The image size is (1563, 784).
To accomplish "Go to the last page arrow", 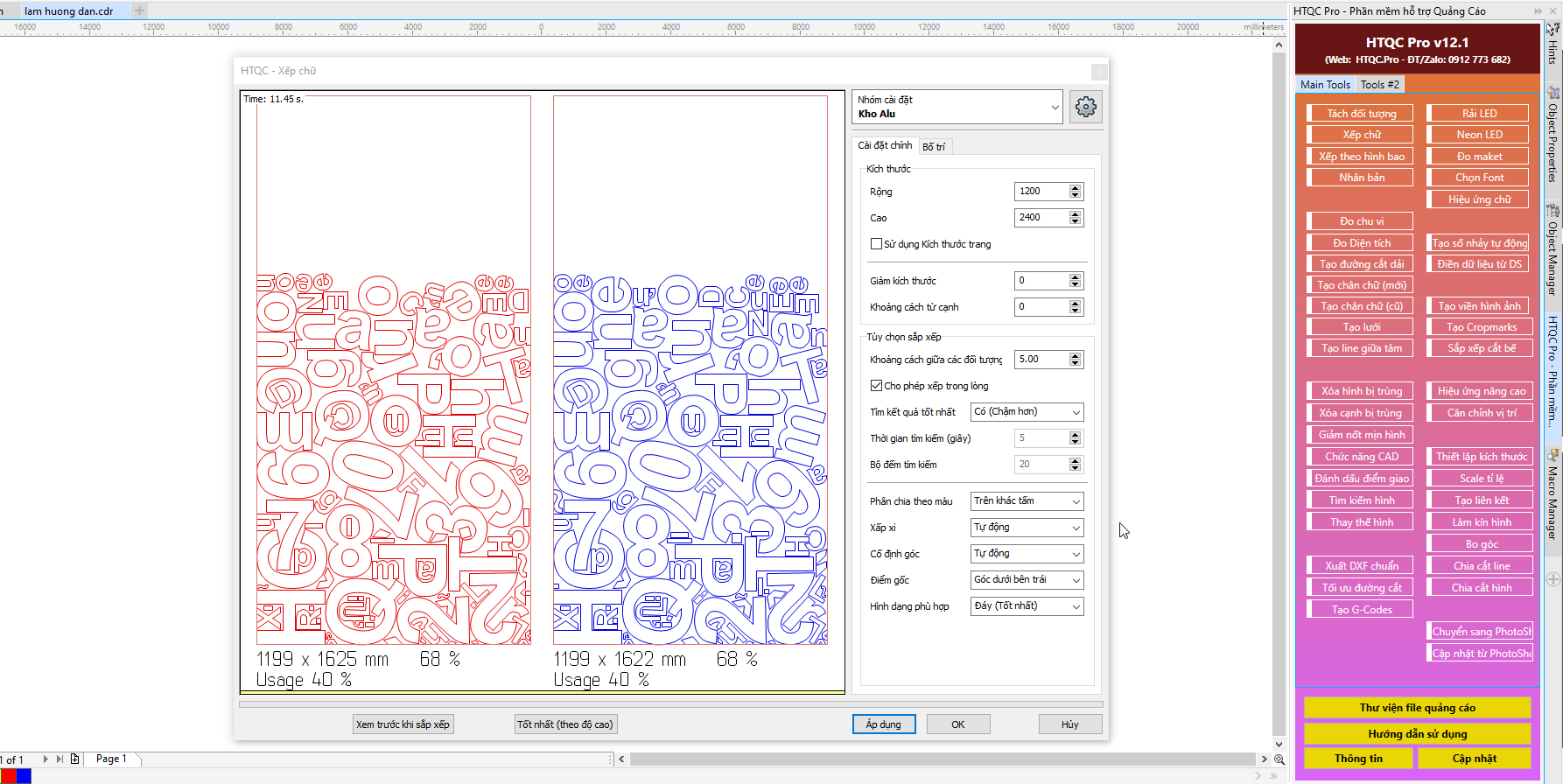I will coord(60,759).
